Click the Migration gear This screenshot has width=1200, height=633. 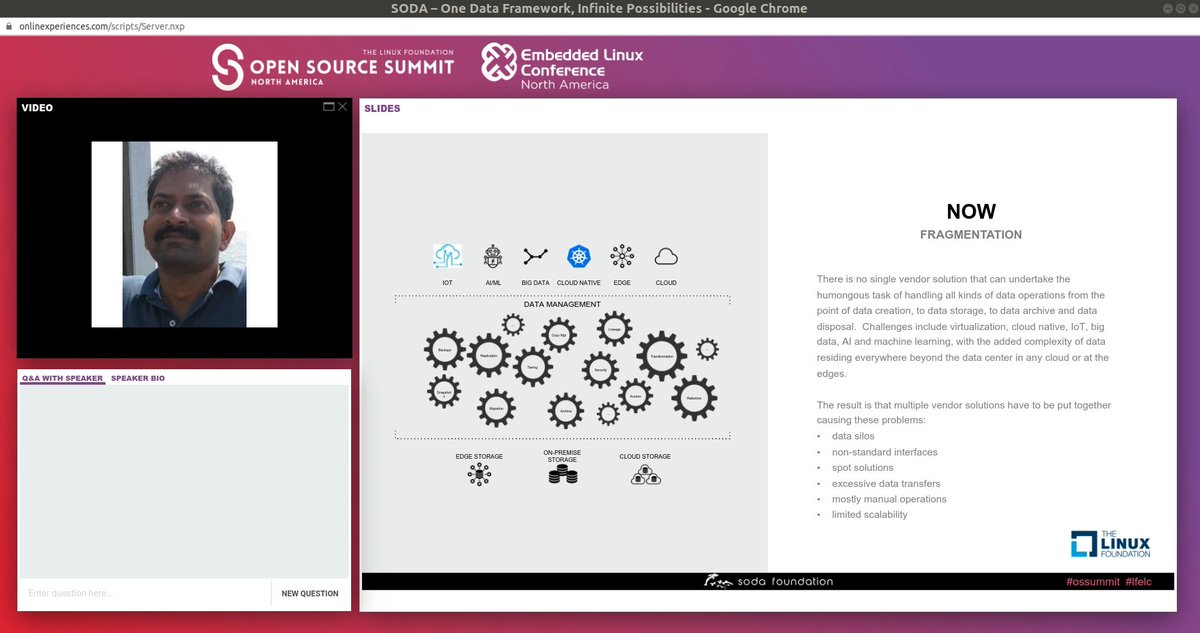(496, 408)
